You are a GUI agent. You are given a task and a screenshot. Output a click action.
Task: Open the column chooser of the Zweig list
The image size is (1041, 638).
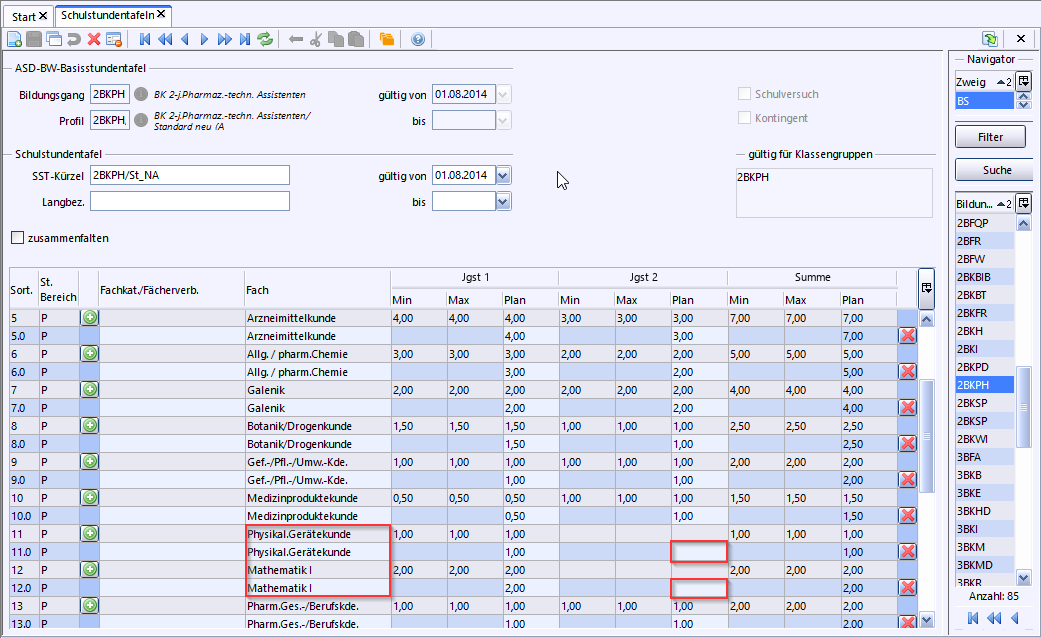click(1024, 81)
